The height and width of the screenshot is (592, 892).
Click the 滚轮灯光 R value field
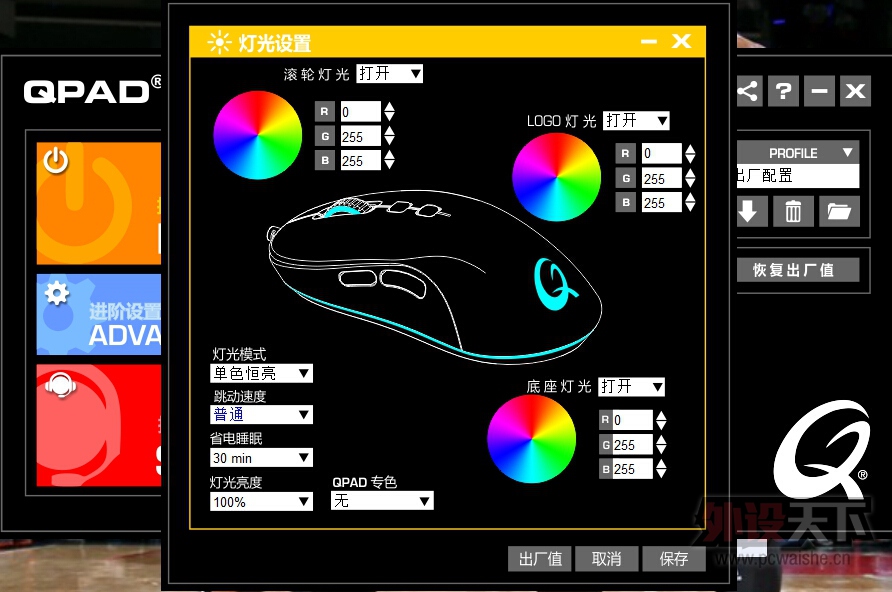(360, 111)
